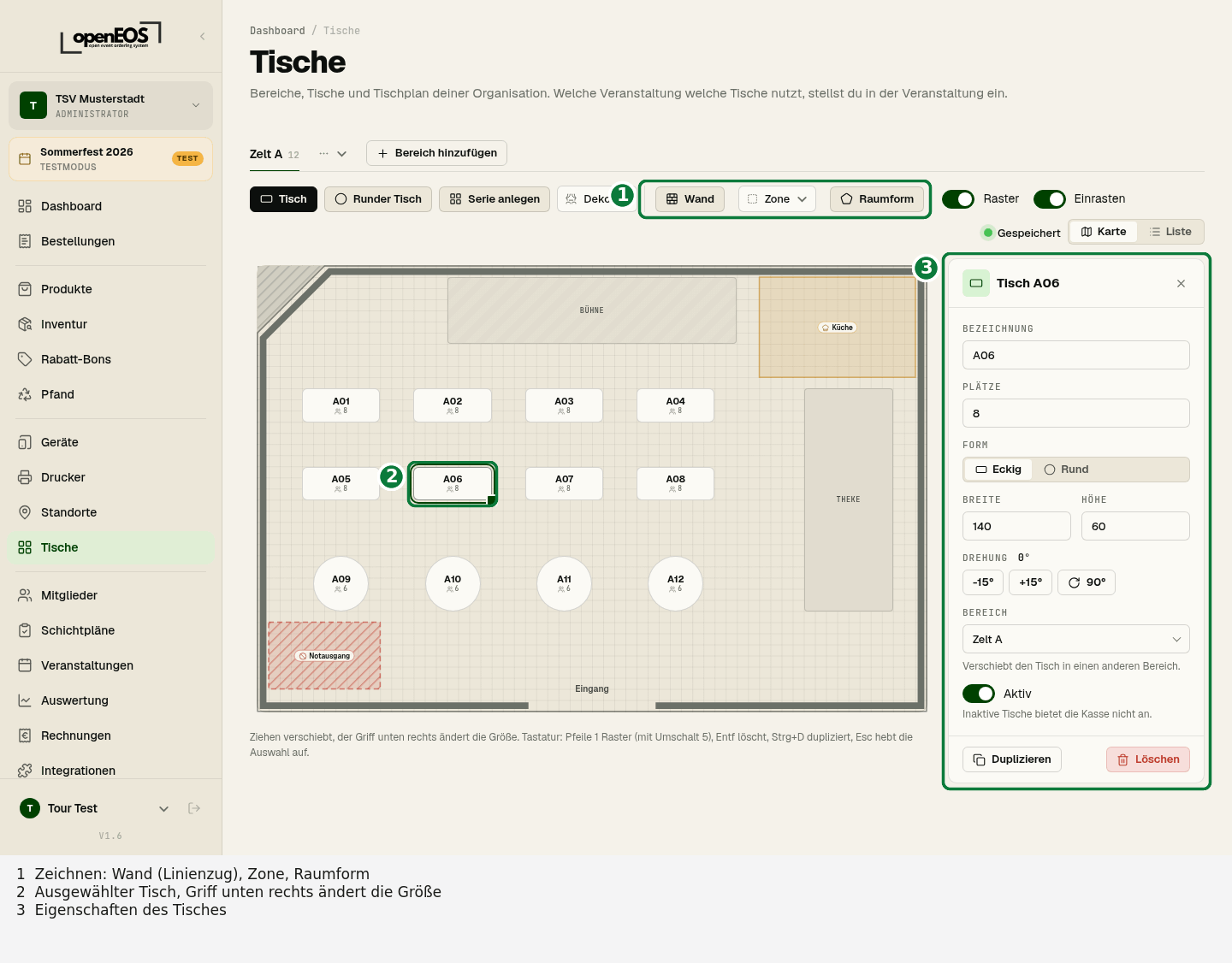This screenshot has height=963, width=1232.
Task: Select the Rund table shape
Action: click(x=1066, y=470)
